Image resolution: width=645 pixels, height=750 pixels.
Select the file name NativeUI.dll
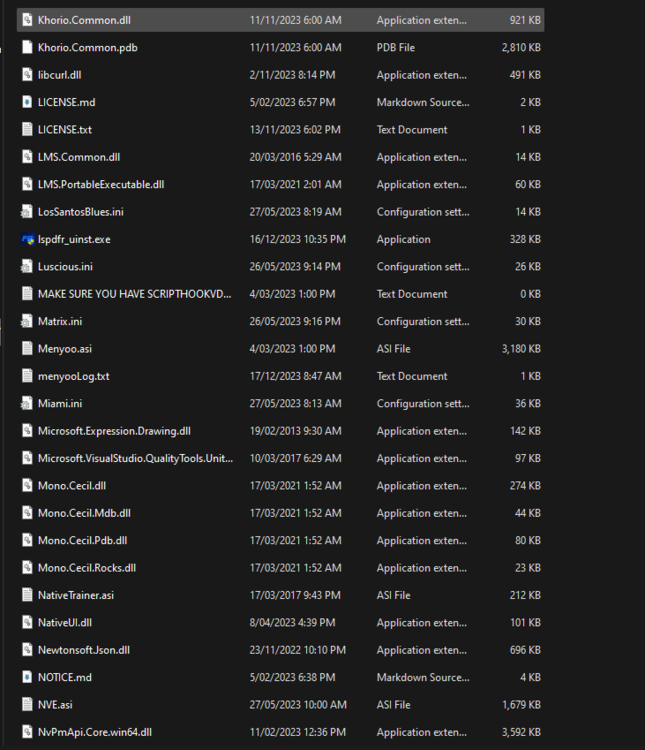(x=65, y=622)
